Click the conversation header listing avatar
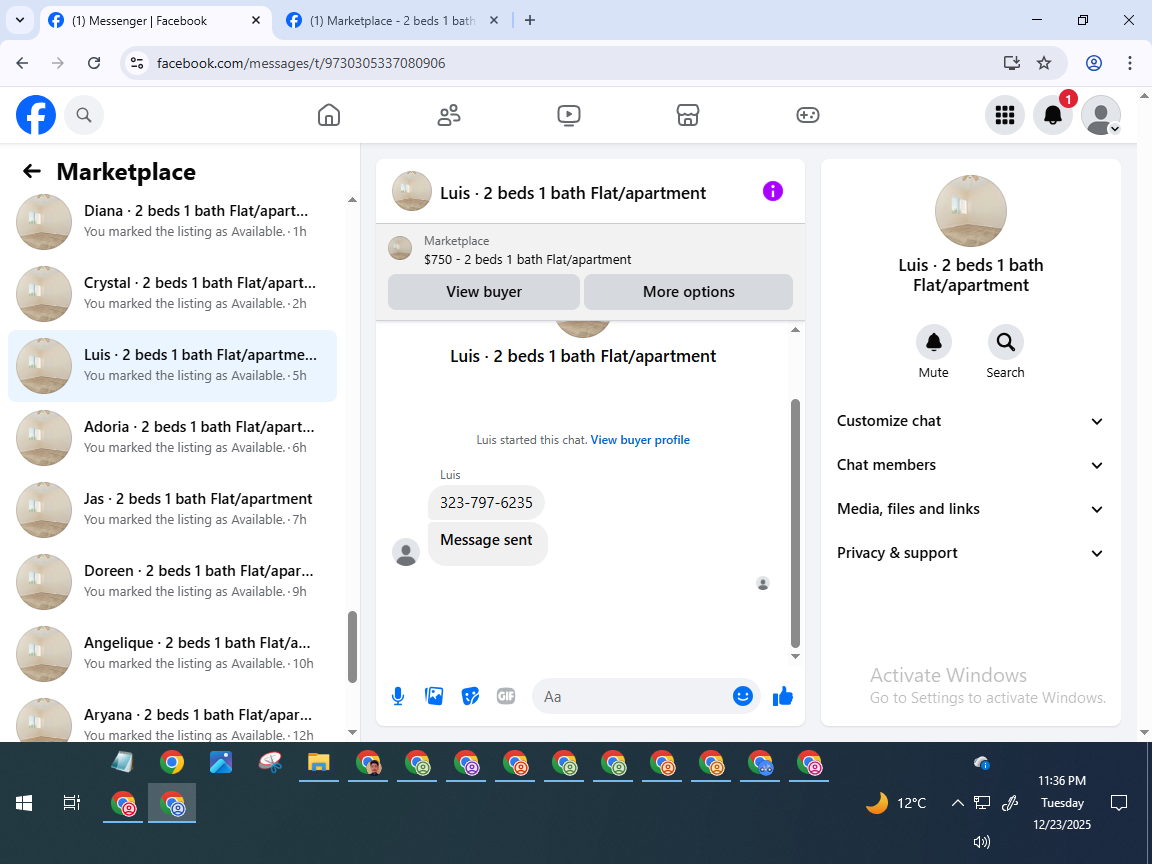Viewport: 1152px width, 864px height. 411,191
